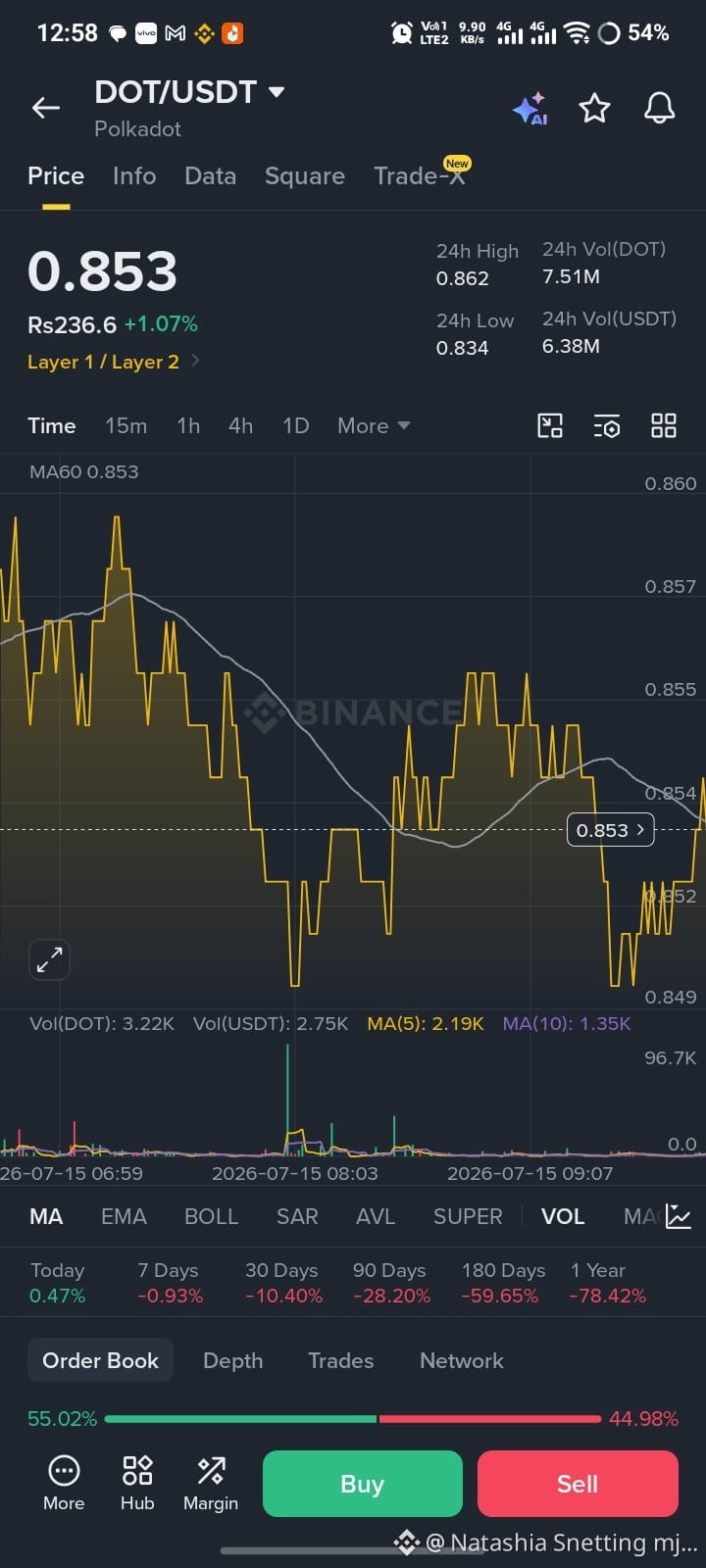The height and width of the screenshot is (1568, 706).
Task: Tap the Today 0.47% performance
Action: (x=58, y=1283)
